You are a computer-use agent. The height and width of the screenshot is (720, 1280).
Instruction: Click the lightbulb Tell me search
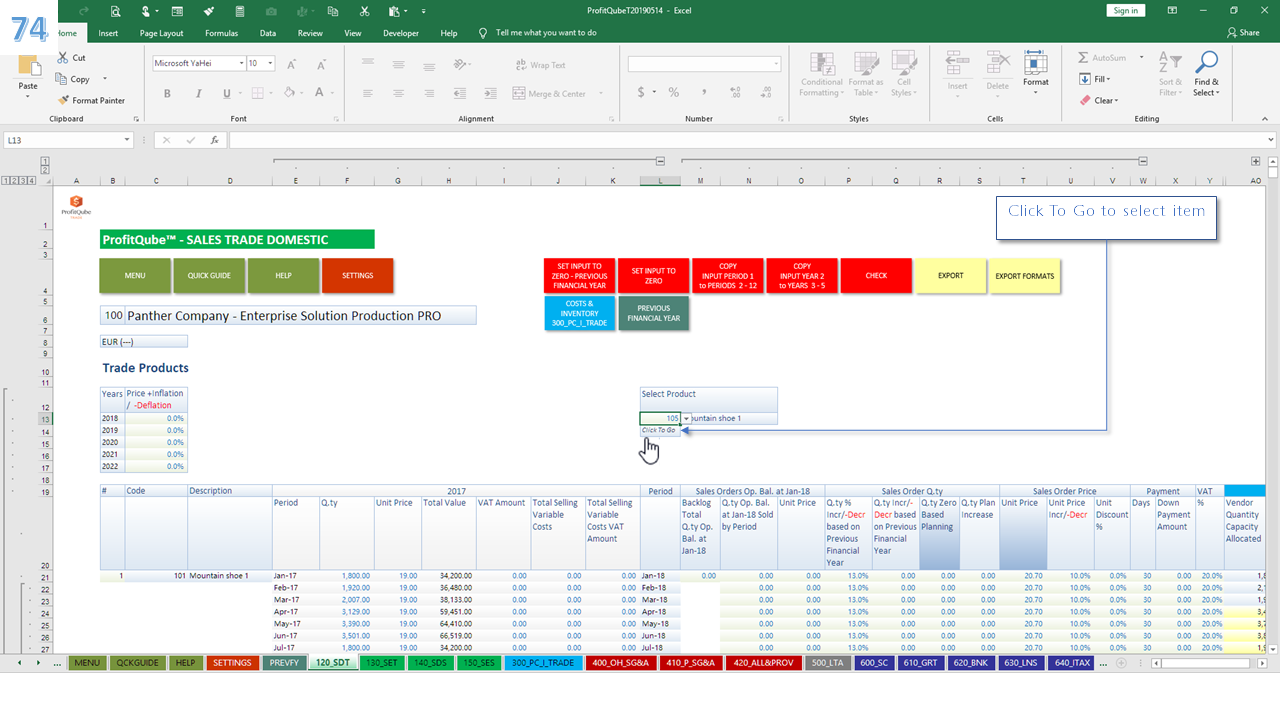(x=483, y=33)
